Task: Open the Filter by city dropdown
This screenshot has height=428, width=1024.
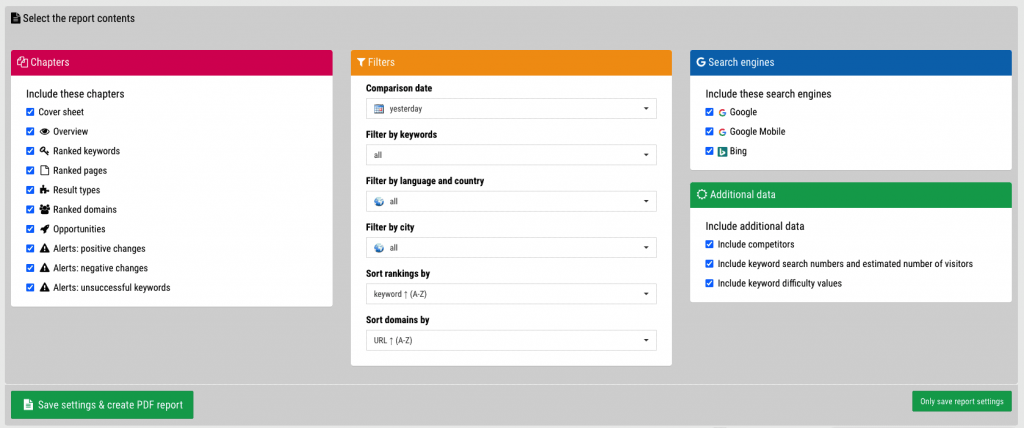Action: tap(511, 248)
